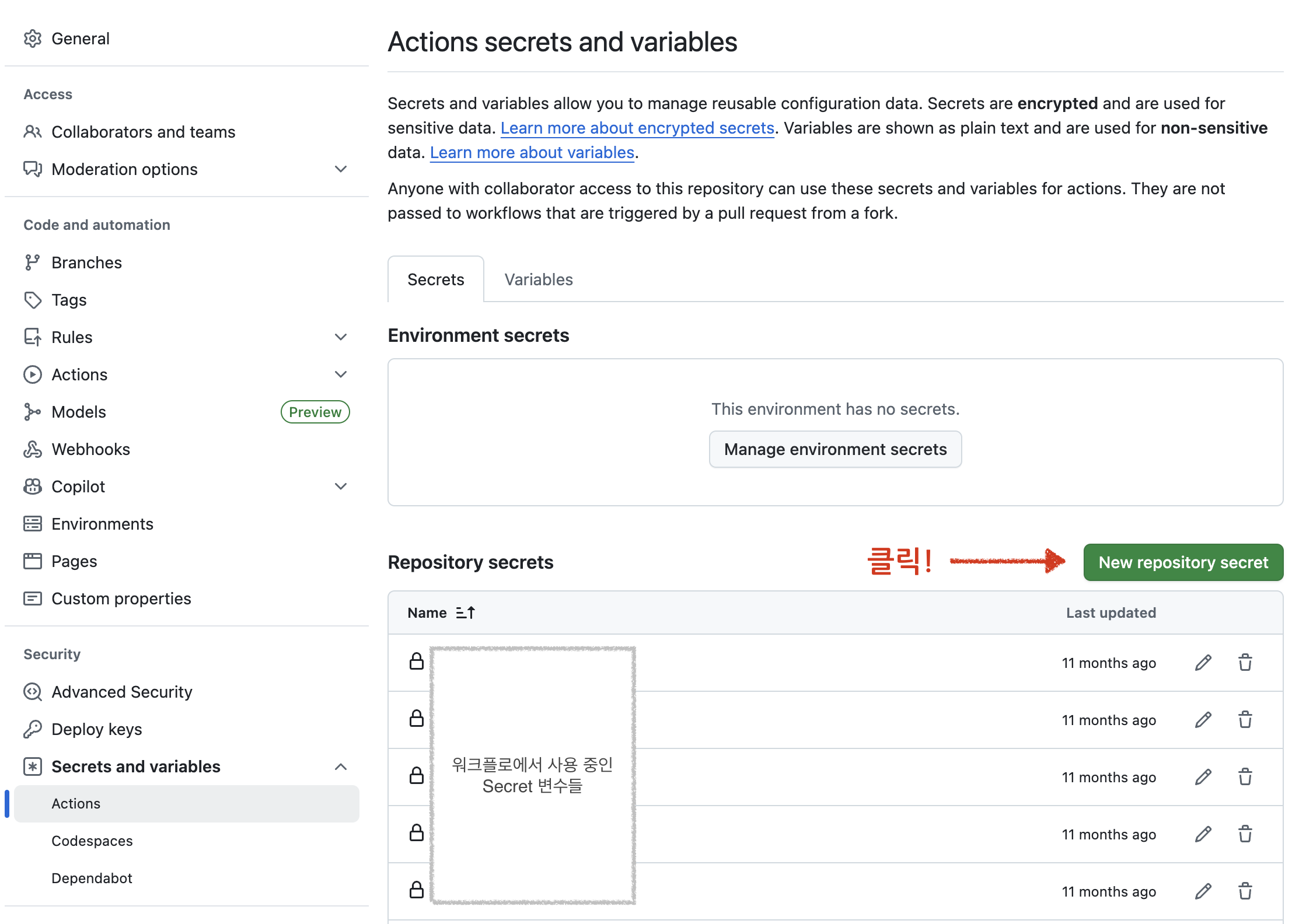Delete the second repository secret via trash icon
This screenshot has width=1306, height=924.
[1245, 720]
